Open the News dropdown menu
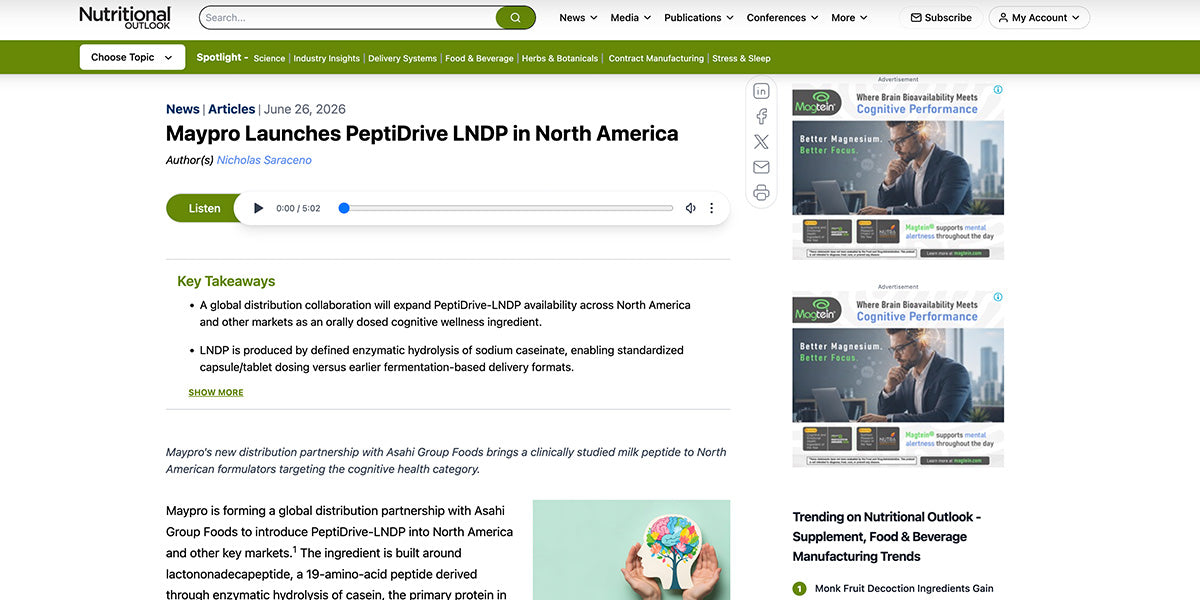 [578, 18]
